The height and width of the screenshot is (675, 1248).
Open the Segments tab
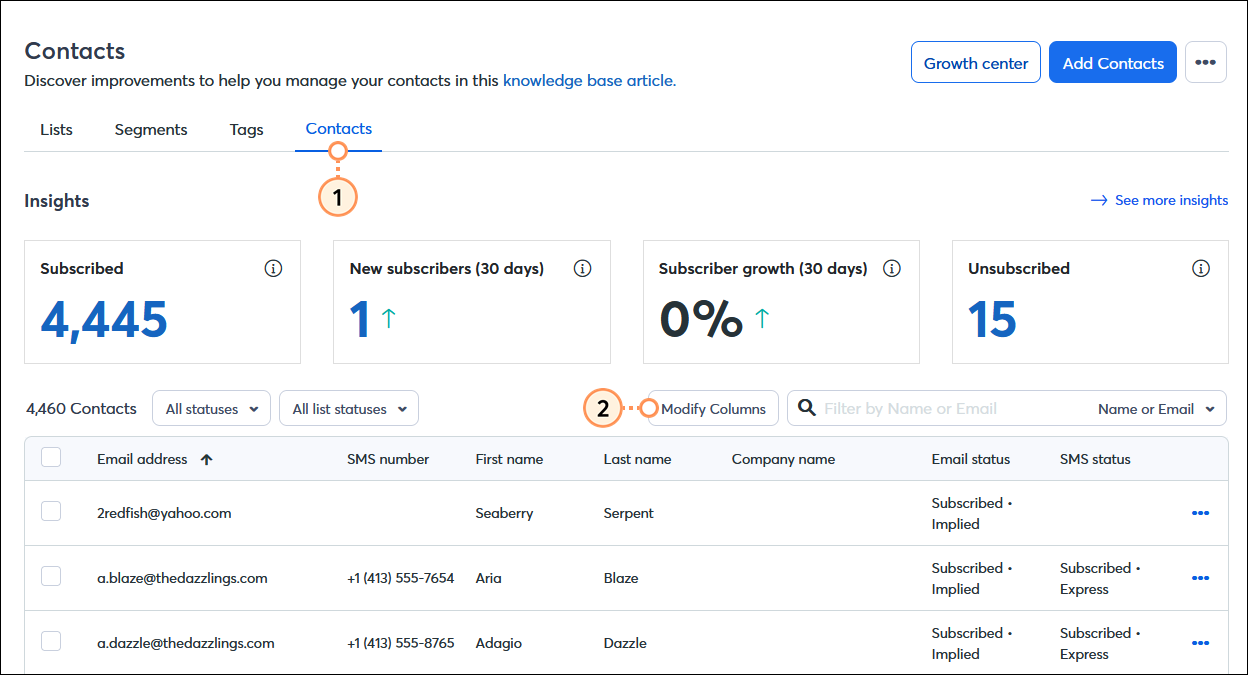click(151, 129)
